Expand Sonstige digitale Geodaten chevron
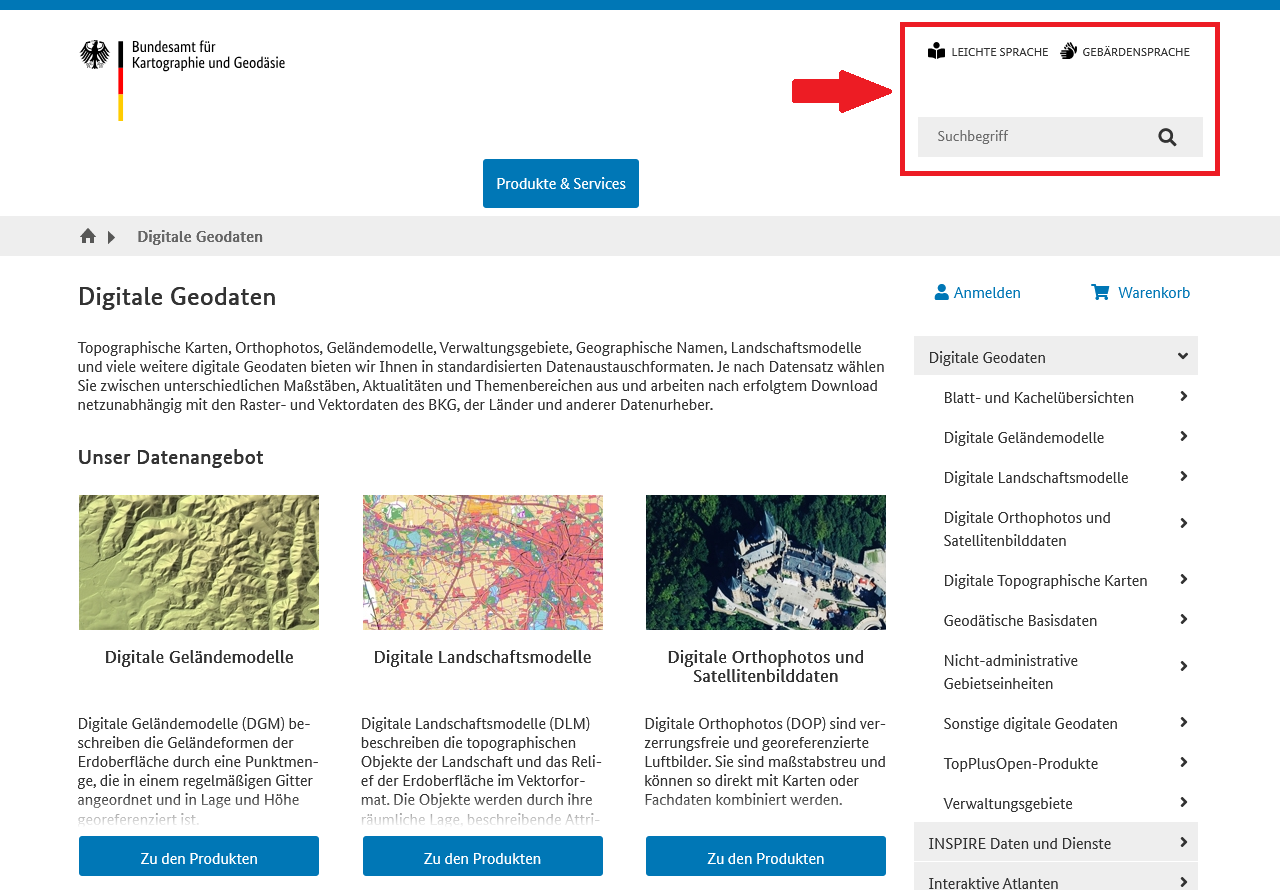Viewport: 1280px width, 890px height. 1183,722
